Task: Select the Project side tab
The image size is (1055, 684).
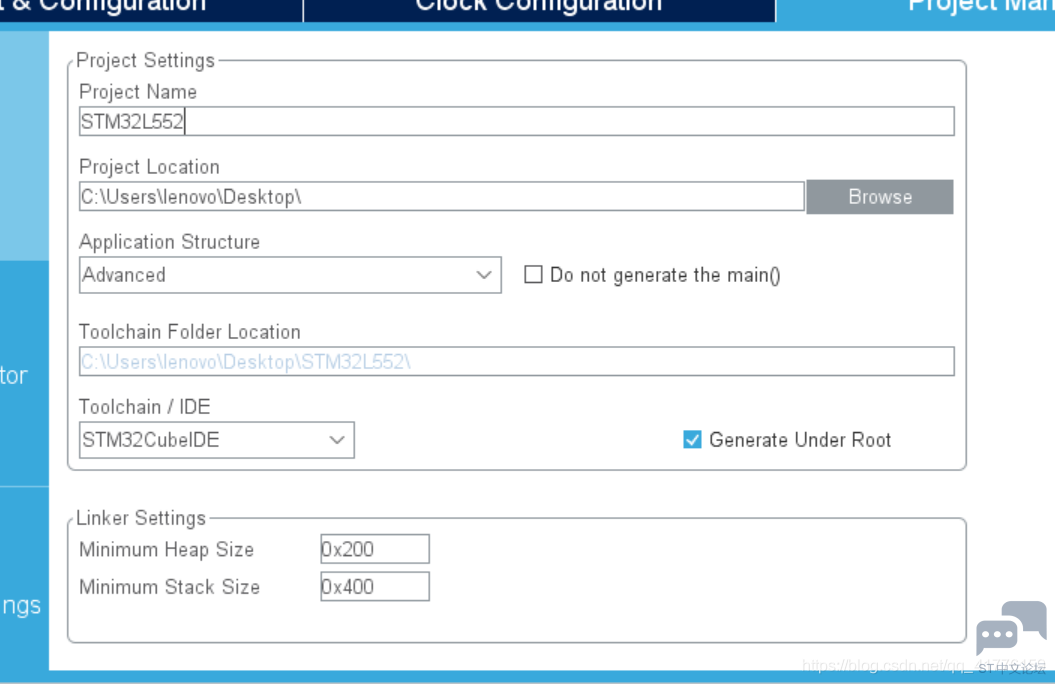Action: 24,145
